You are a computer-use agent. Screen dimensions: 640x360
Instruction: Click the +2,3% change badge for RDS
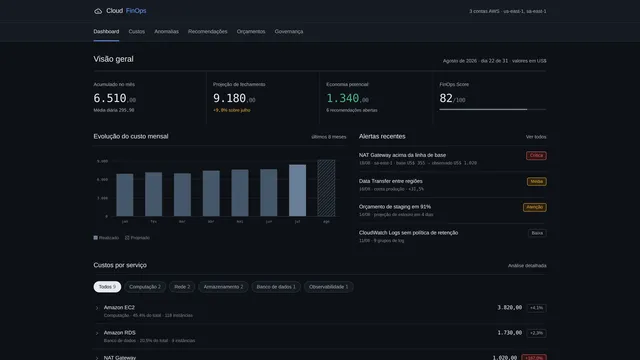click(536, 333)
